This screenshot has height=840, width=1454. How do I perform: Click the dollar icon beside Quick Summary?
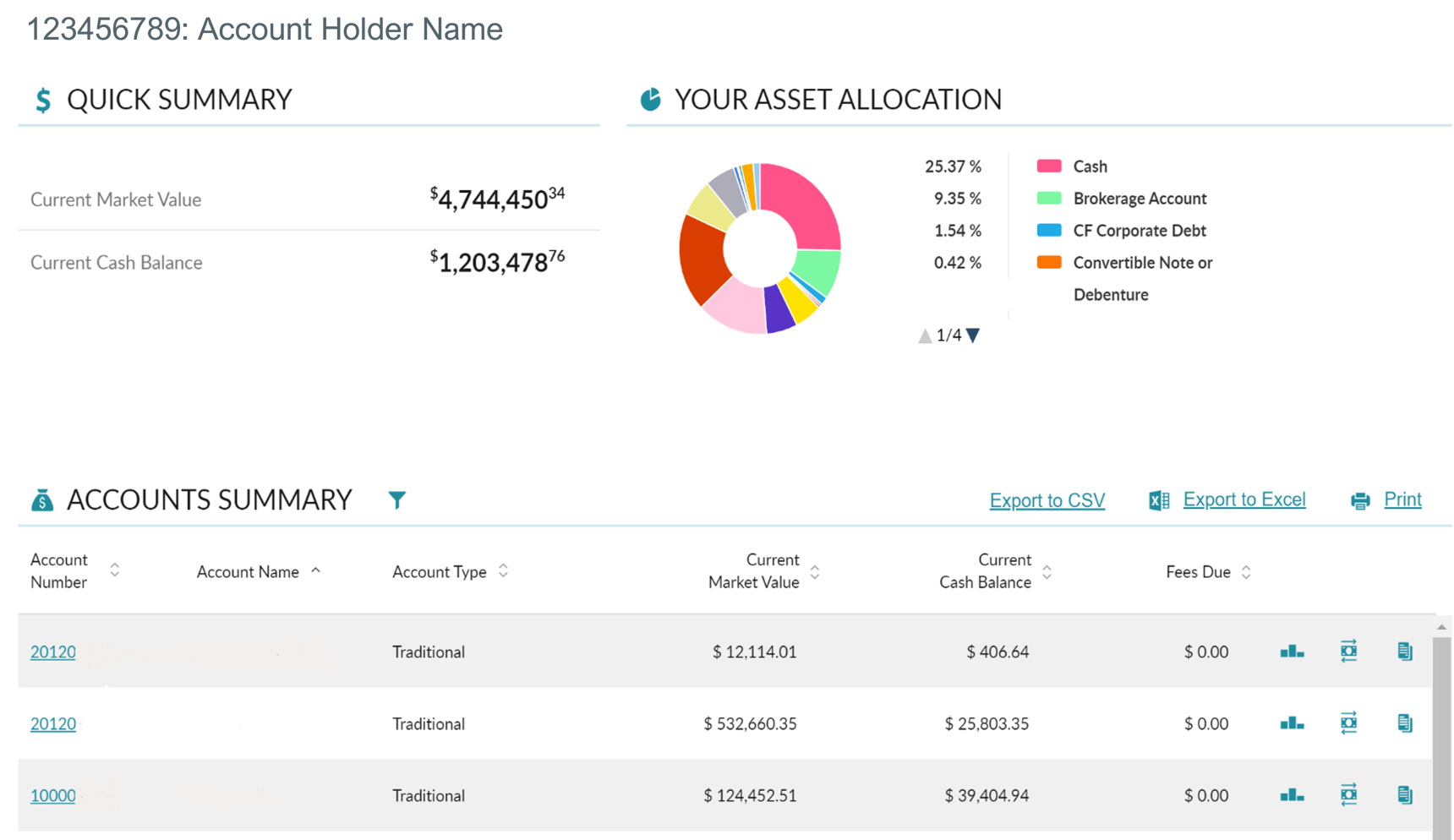point(41,99)
